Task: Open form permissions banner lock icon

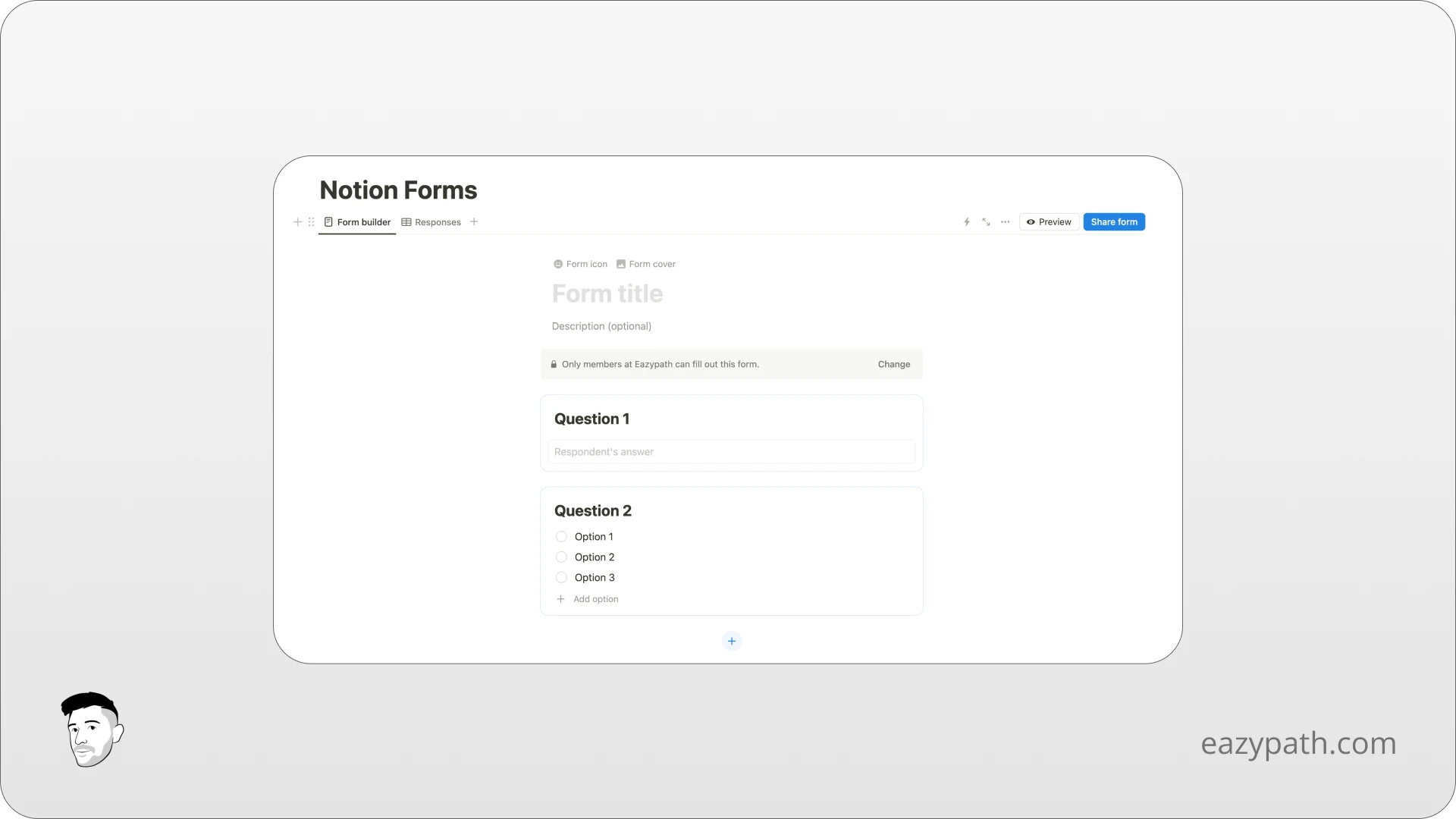Action: click(553, 364)
